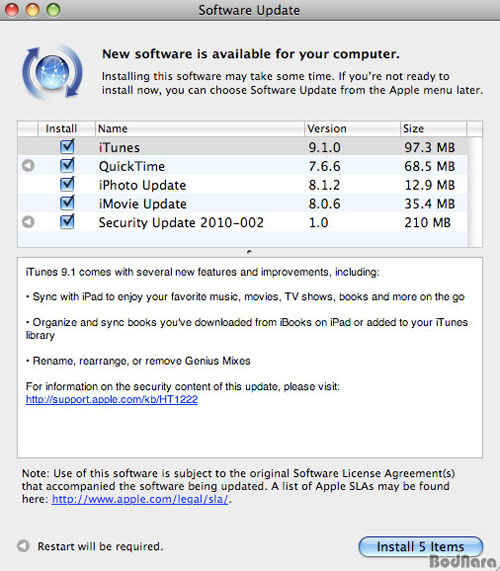500x571 pixels.
Task: Click the 'Rename, rearrange, or remove Genius Mixes' line
Action: click(138, 361)
